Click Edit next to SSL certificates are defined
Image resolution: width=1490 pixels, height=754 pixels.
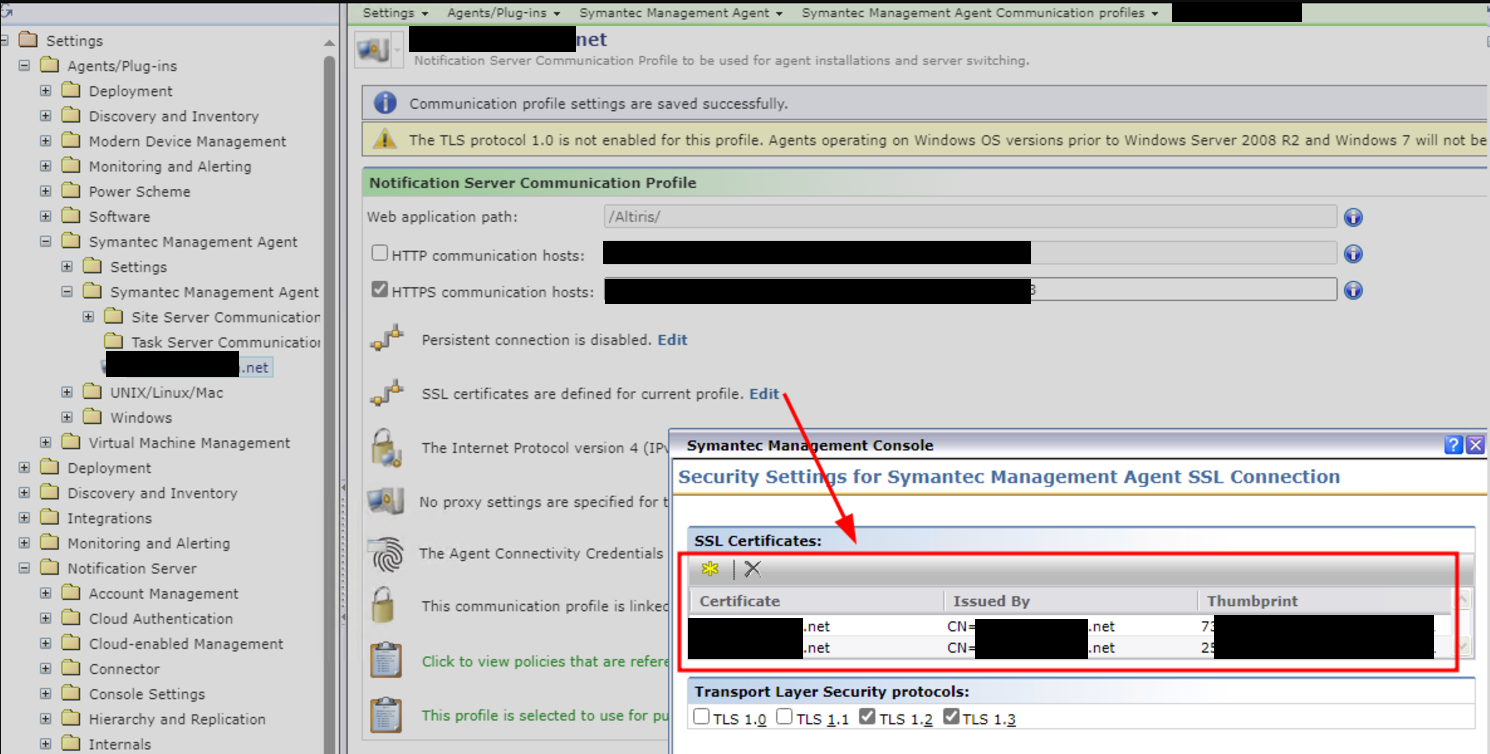pyautogui.click(x=764, y=394)
